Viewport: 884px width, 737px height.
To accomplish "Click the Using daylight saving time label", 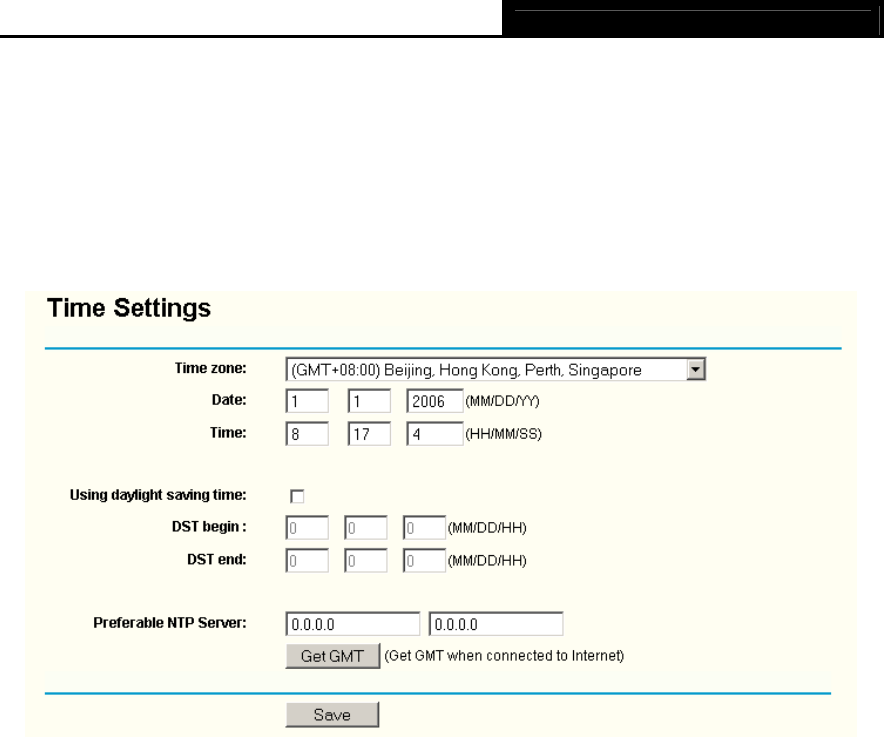I will (x=158, y=495).
